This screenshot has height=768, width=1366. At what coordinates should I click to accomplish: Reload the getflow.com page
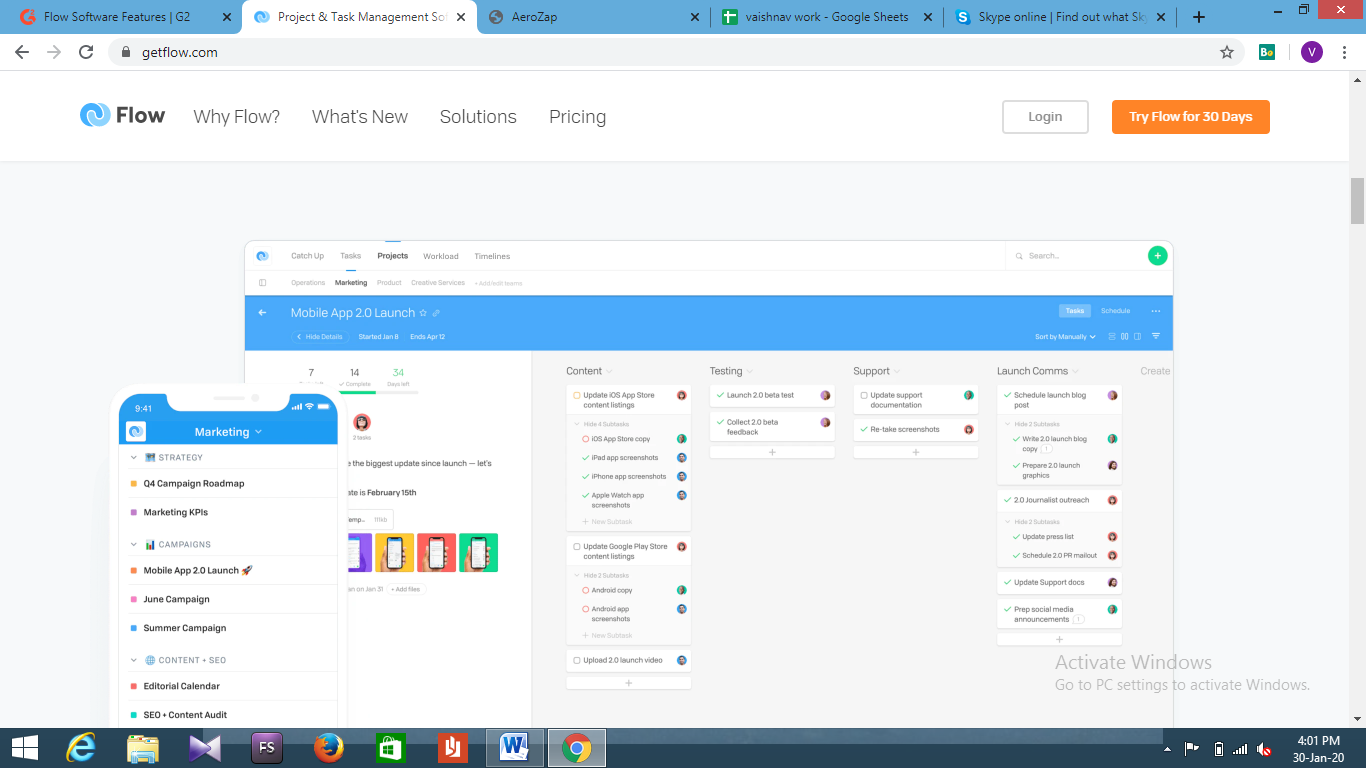click(x=86, y=52)
